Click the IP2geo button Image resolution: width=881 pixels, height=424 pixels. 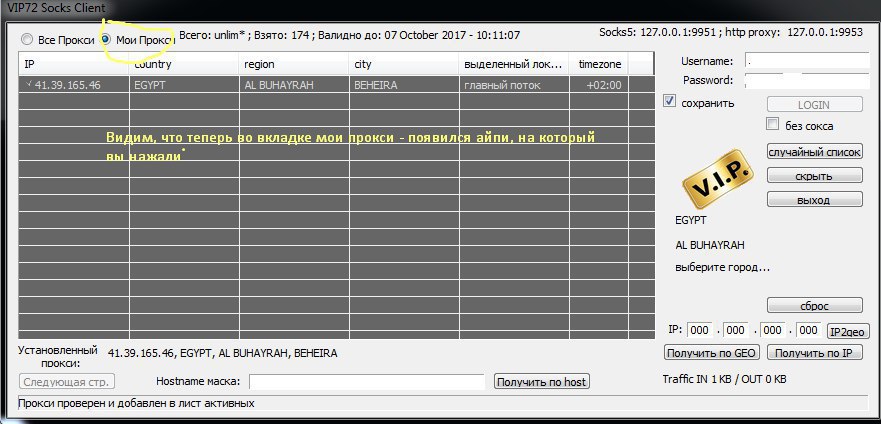point(848,331)
